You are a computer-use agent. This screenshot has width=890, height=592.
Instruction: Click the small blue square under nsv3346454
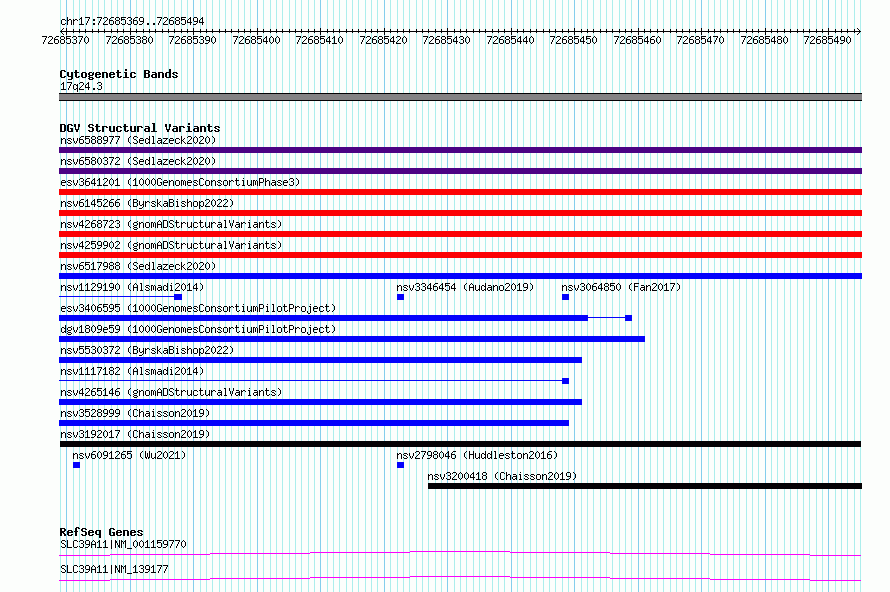400,297
